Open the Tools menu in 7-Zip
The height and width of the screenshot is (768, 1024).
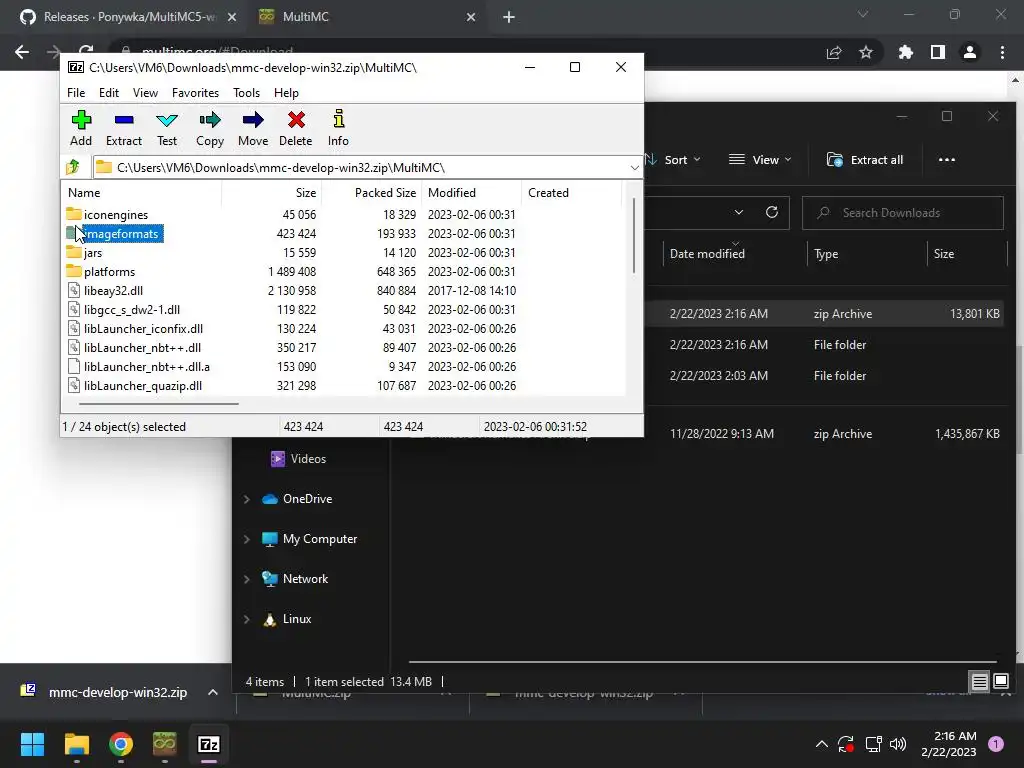coord(246,93)
